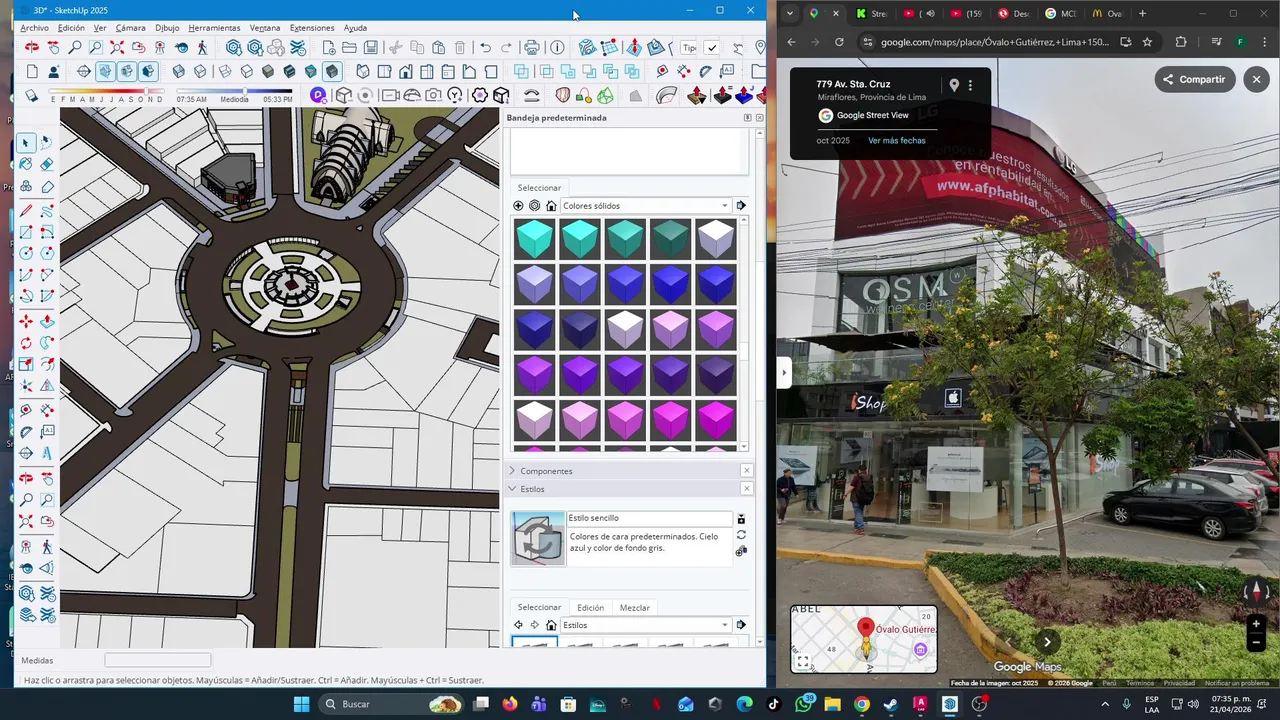Select the Scale tool

tap(26, 365)
